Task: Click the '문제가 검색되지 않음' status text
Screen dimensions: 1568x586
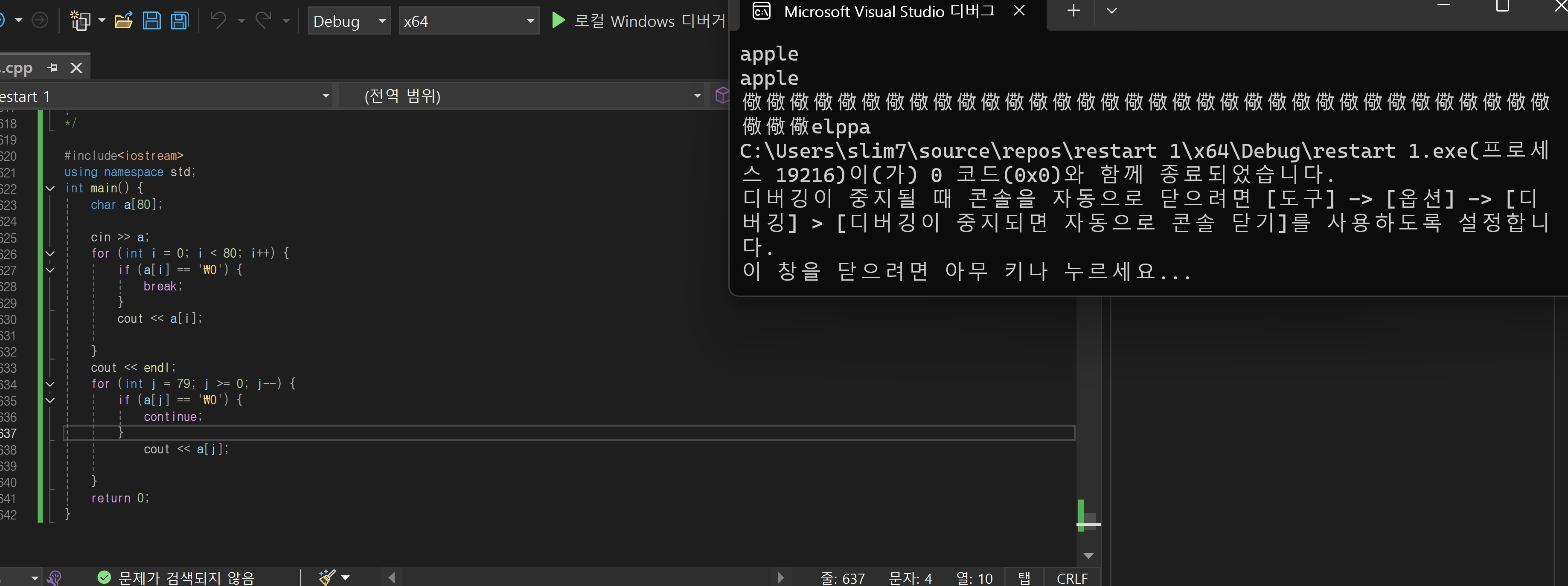Action: tap(186, 577)
